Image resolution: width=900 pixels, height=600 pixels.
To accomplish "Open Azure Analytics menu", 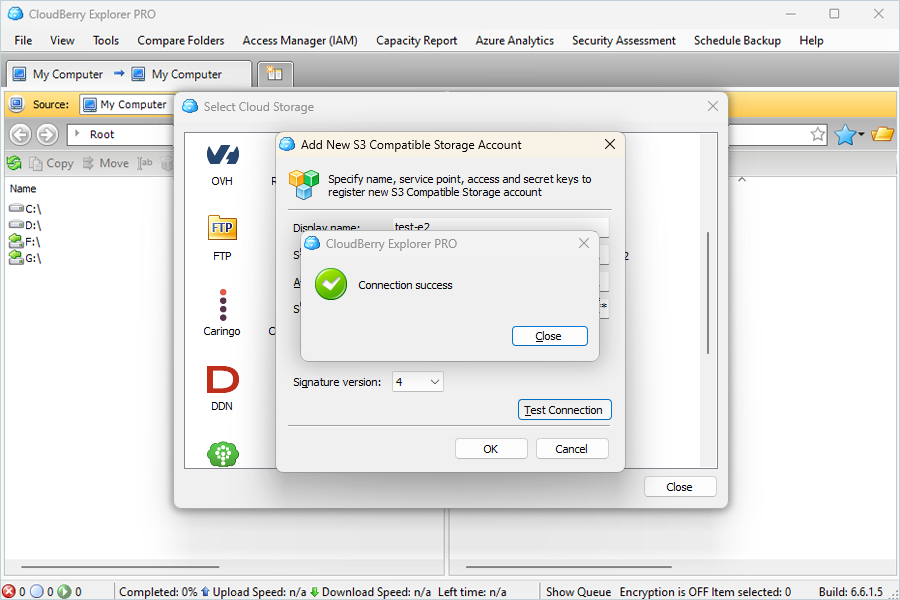I will (x=515, y=41).
